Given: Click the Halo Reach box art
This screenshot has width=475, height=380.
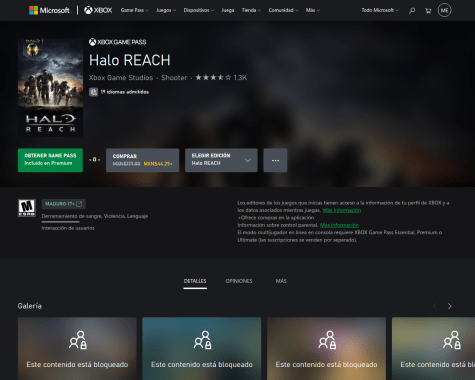Looking at the screenshot, I should (50, 87).
